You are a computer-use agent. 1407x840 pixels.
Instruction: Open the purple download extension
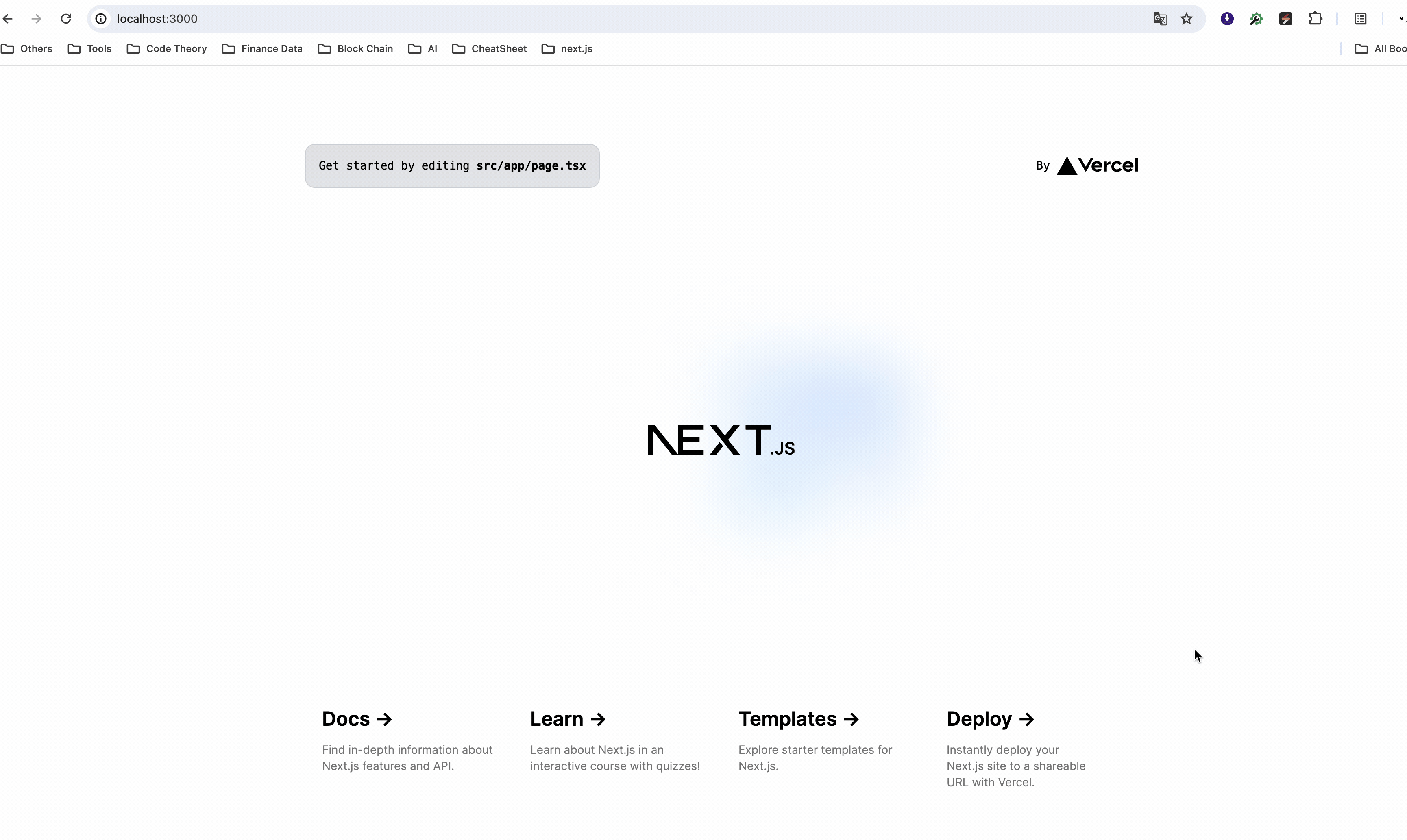1226,19
